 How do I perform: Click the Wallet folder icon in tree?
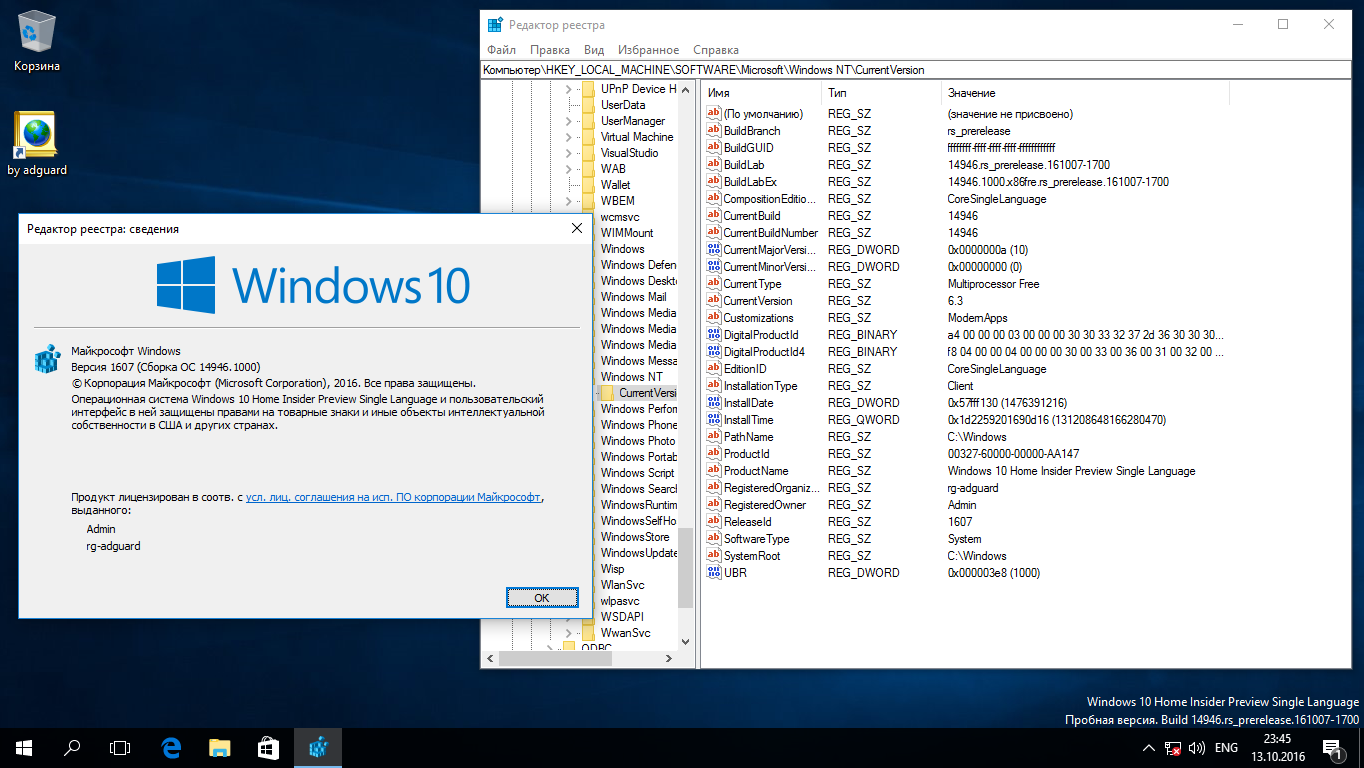[588, 185]
